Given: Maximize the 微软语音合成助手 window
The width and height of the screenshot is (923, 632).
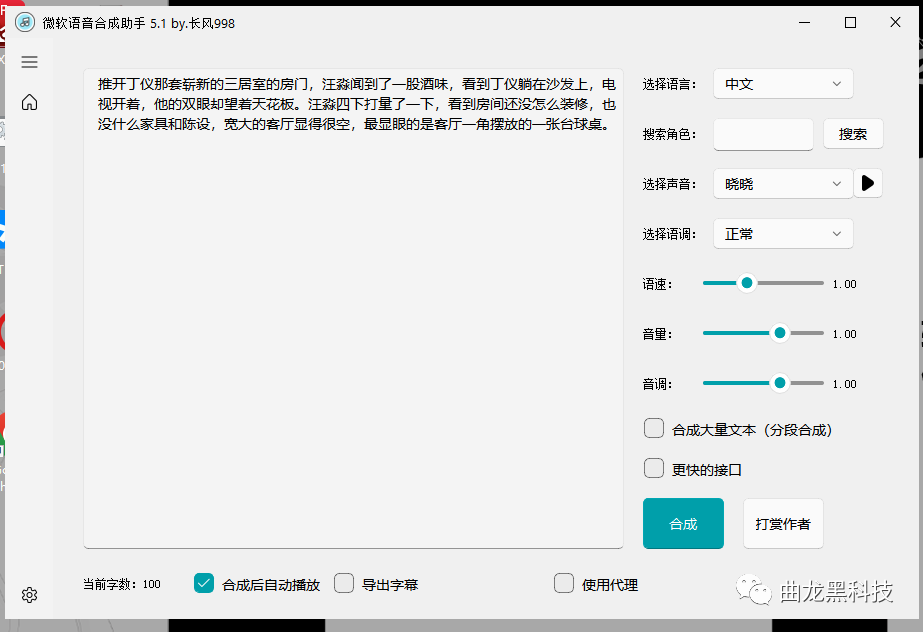Looking at the screenshot, I should (x=850, y=22).
